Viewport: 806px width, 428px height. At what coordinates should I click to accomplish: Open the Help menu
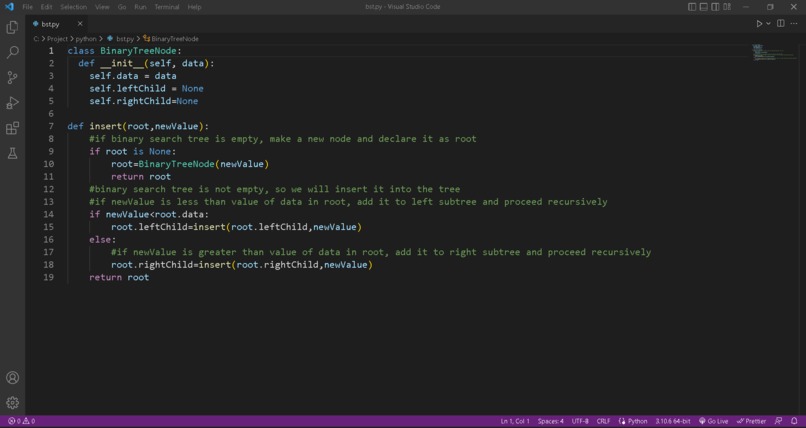(194, 7)
